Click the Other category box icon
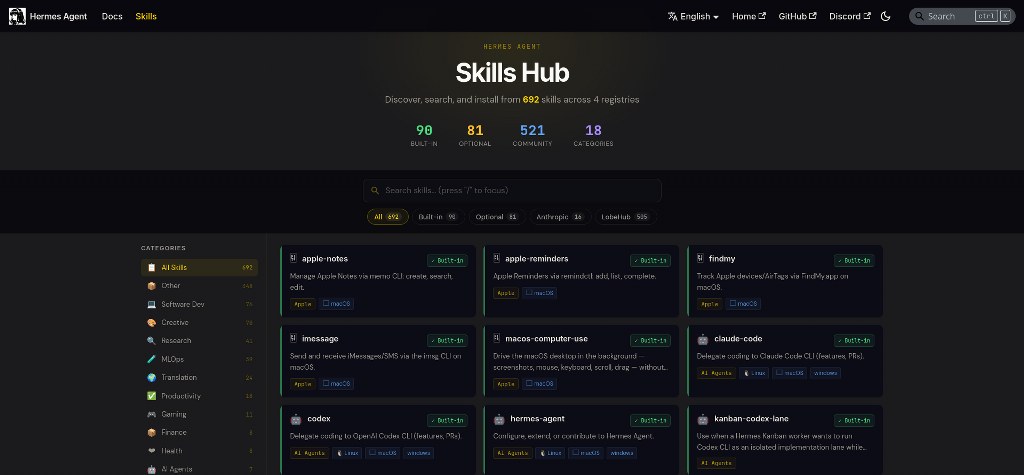 (152, 286)
